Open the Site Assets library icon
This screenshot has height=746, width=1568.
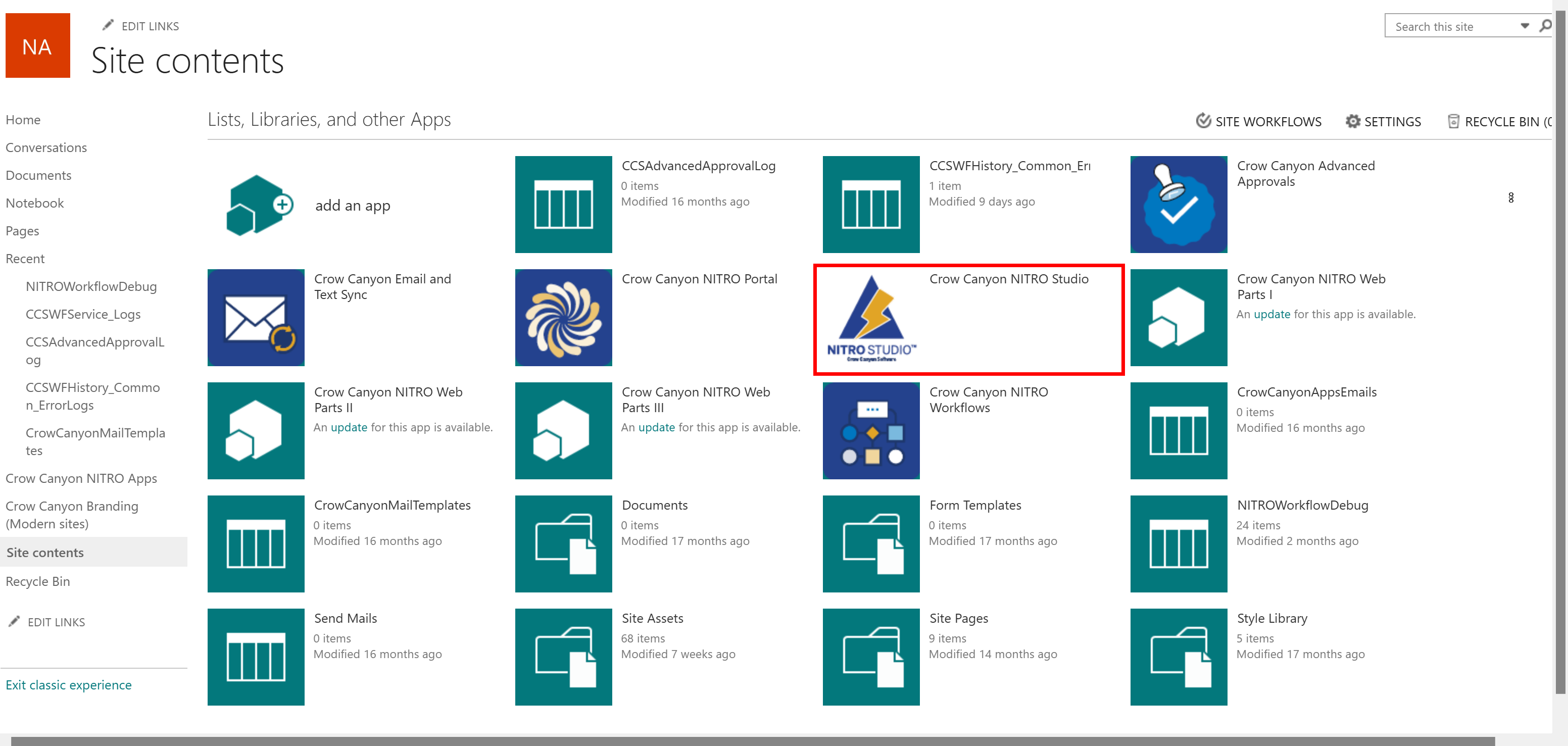[x=564, y=657]
